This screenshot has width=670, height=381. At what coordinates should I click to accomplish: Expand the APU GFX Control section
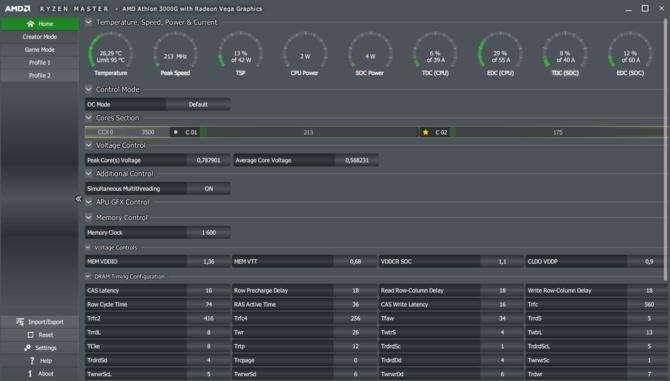click(x=88, y=202)
